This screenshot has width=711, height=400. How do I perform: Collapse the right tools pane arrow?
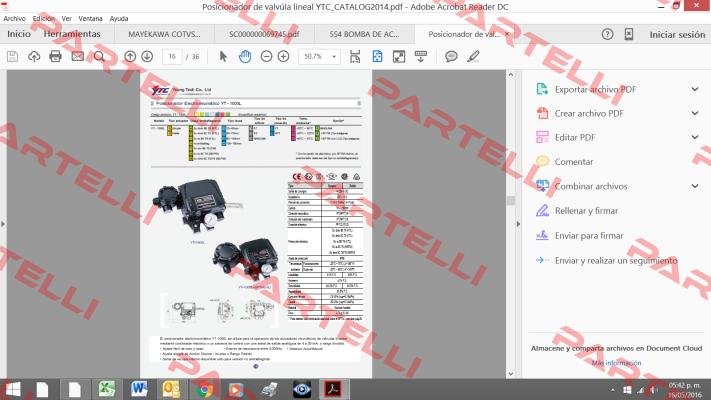[x=518, y=224]
